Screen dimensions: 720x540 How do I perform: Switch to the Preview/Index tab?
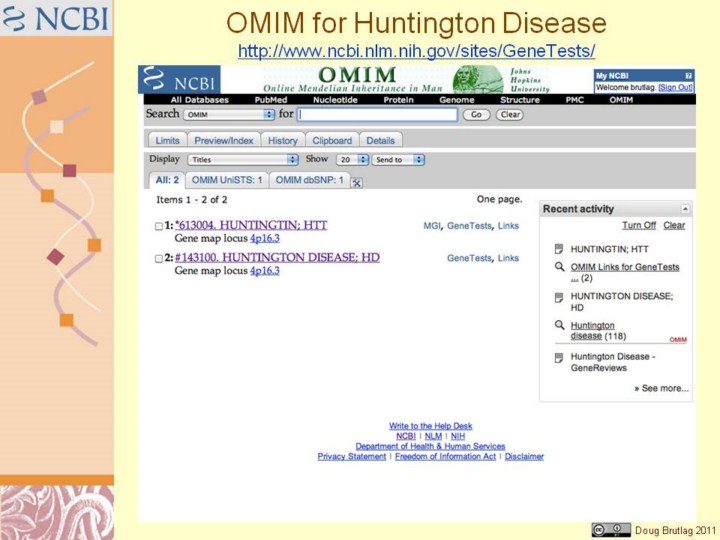224,141
